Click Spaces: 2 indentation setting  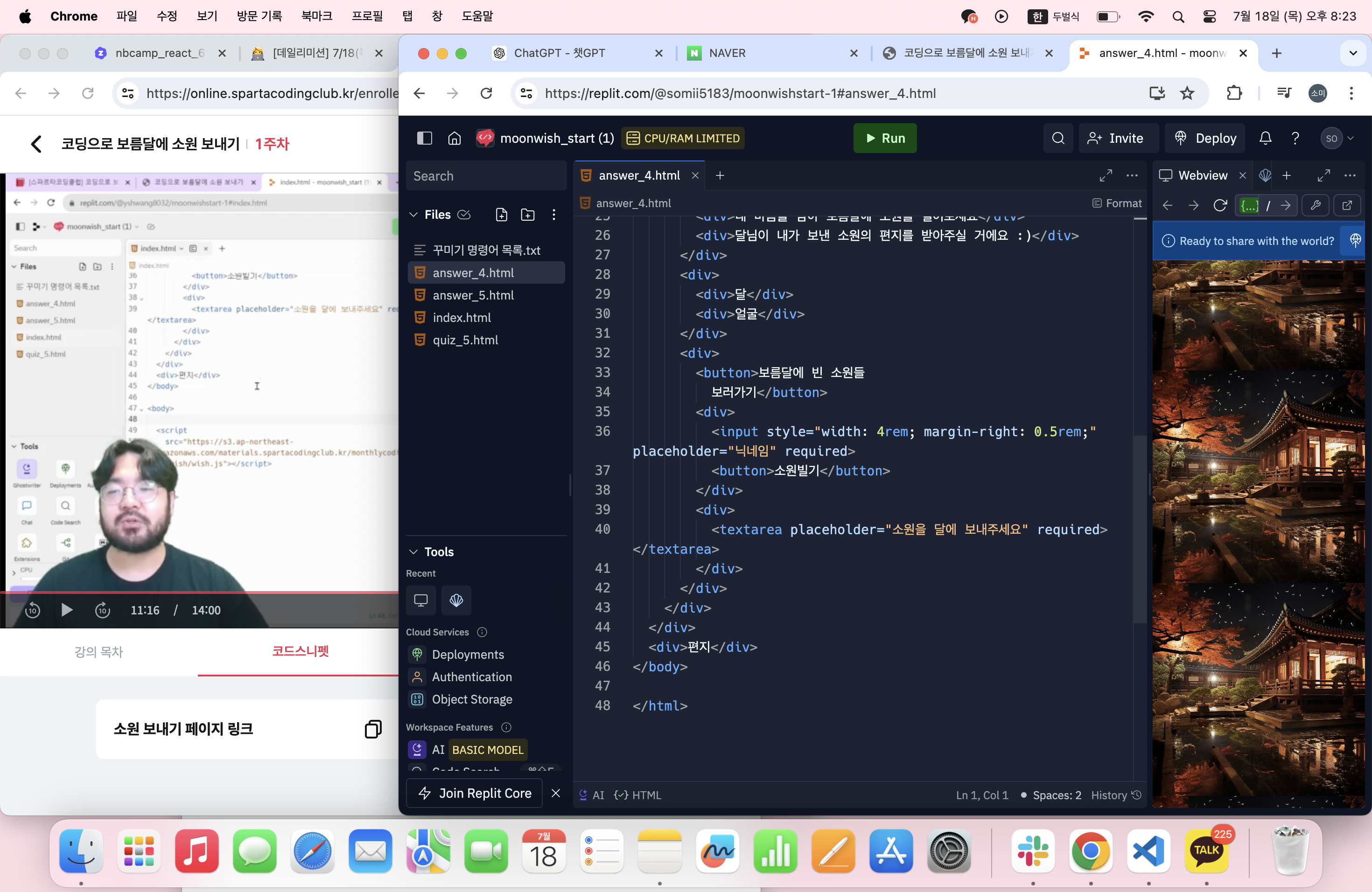[x=1057, y=795]
